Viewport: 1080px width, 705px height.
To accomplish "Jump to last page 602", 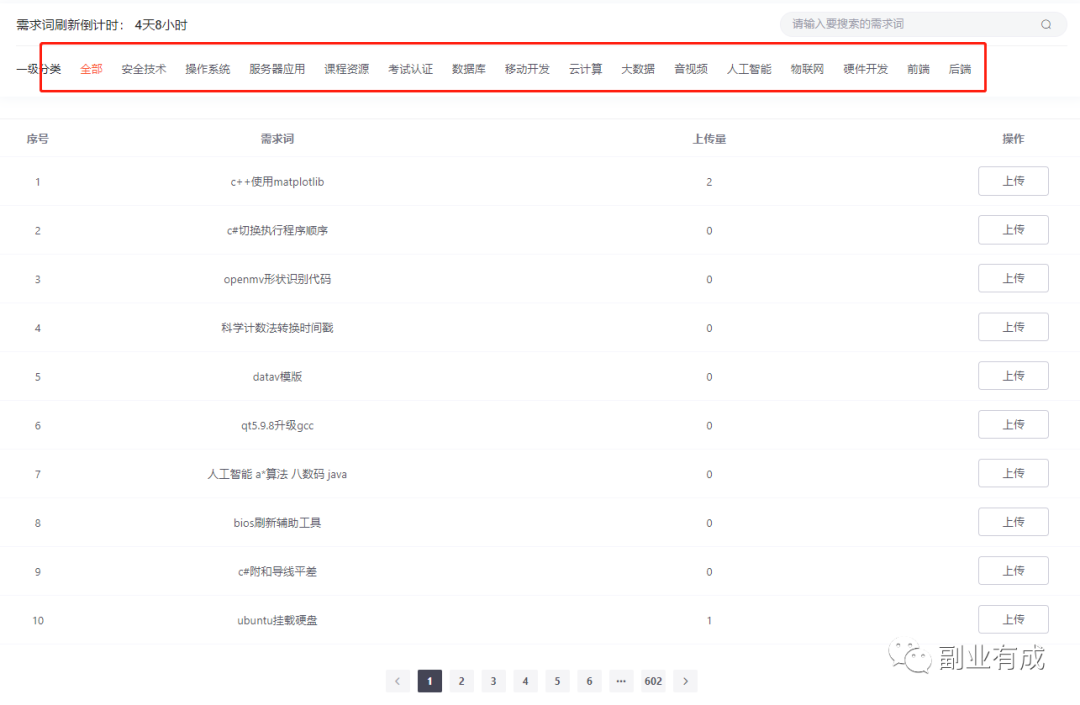I will coord(653,681).
